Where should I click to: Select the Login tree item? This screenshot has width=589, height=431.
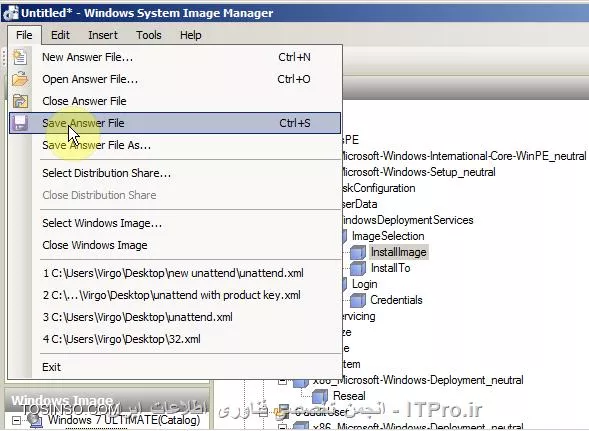[364, 284]
